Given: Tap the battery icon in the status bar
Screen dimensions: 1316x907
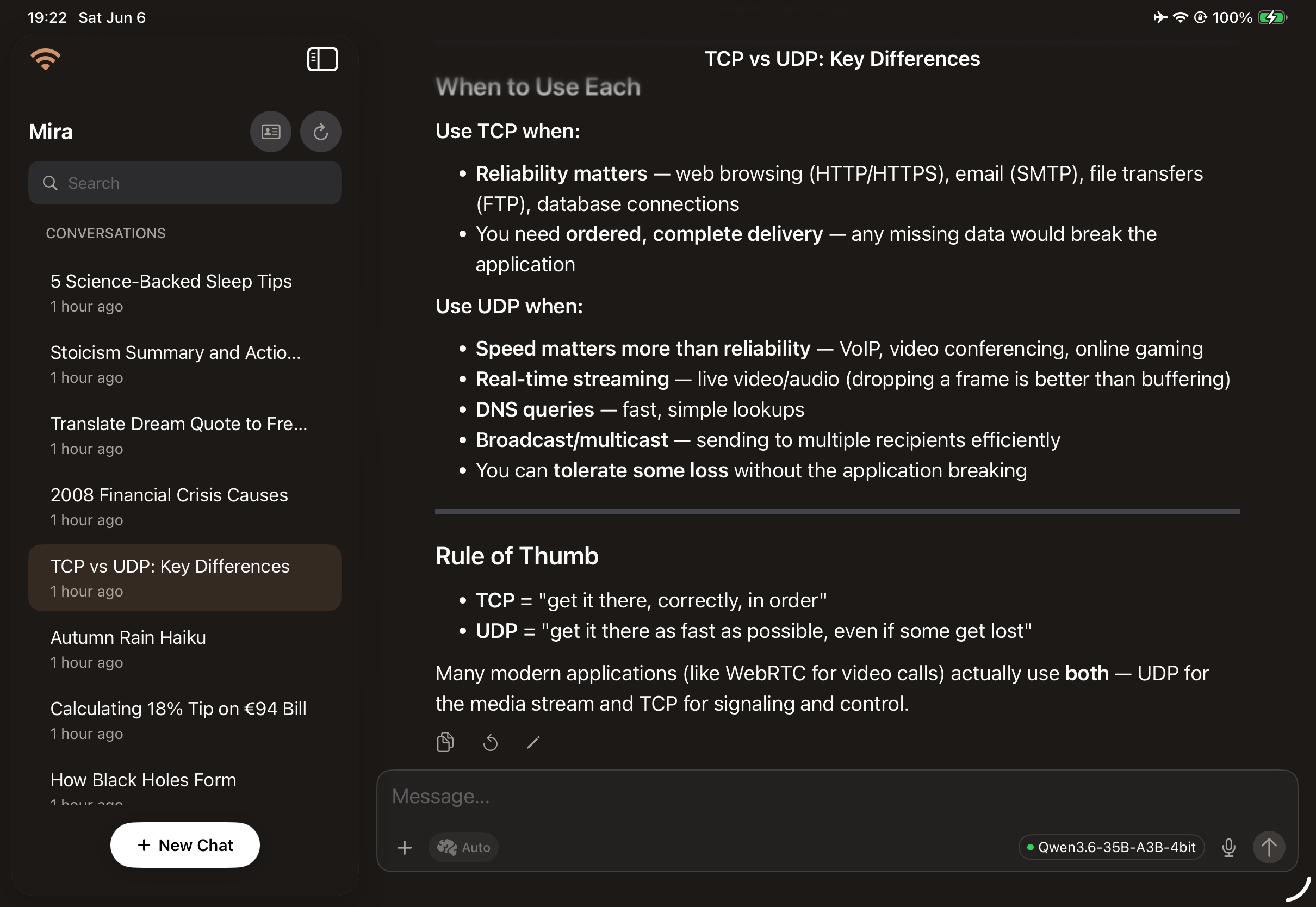Looking at the screenshot, I should (1272, 17).
